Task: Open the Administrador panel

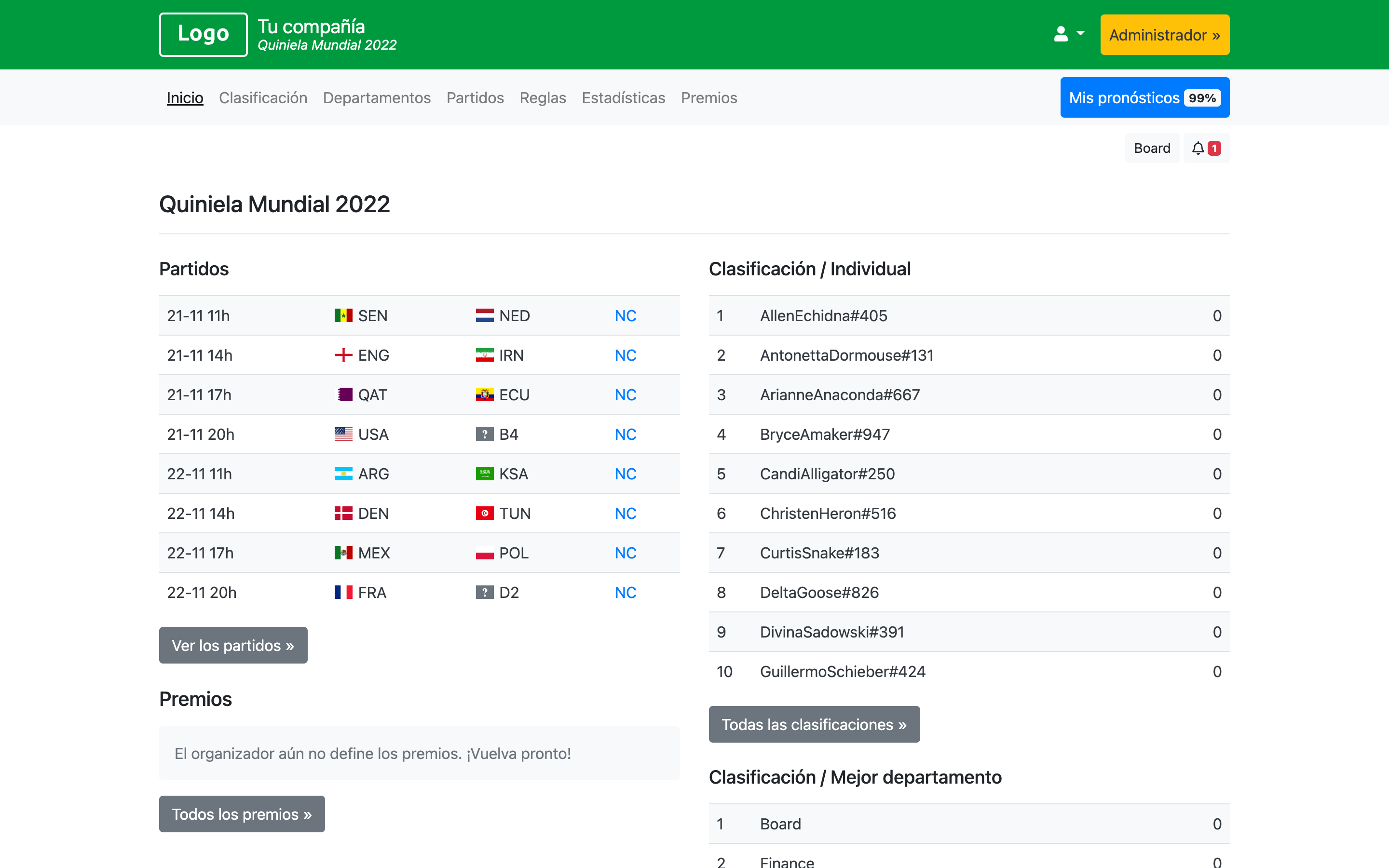Action: [x=1165, y=34]
